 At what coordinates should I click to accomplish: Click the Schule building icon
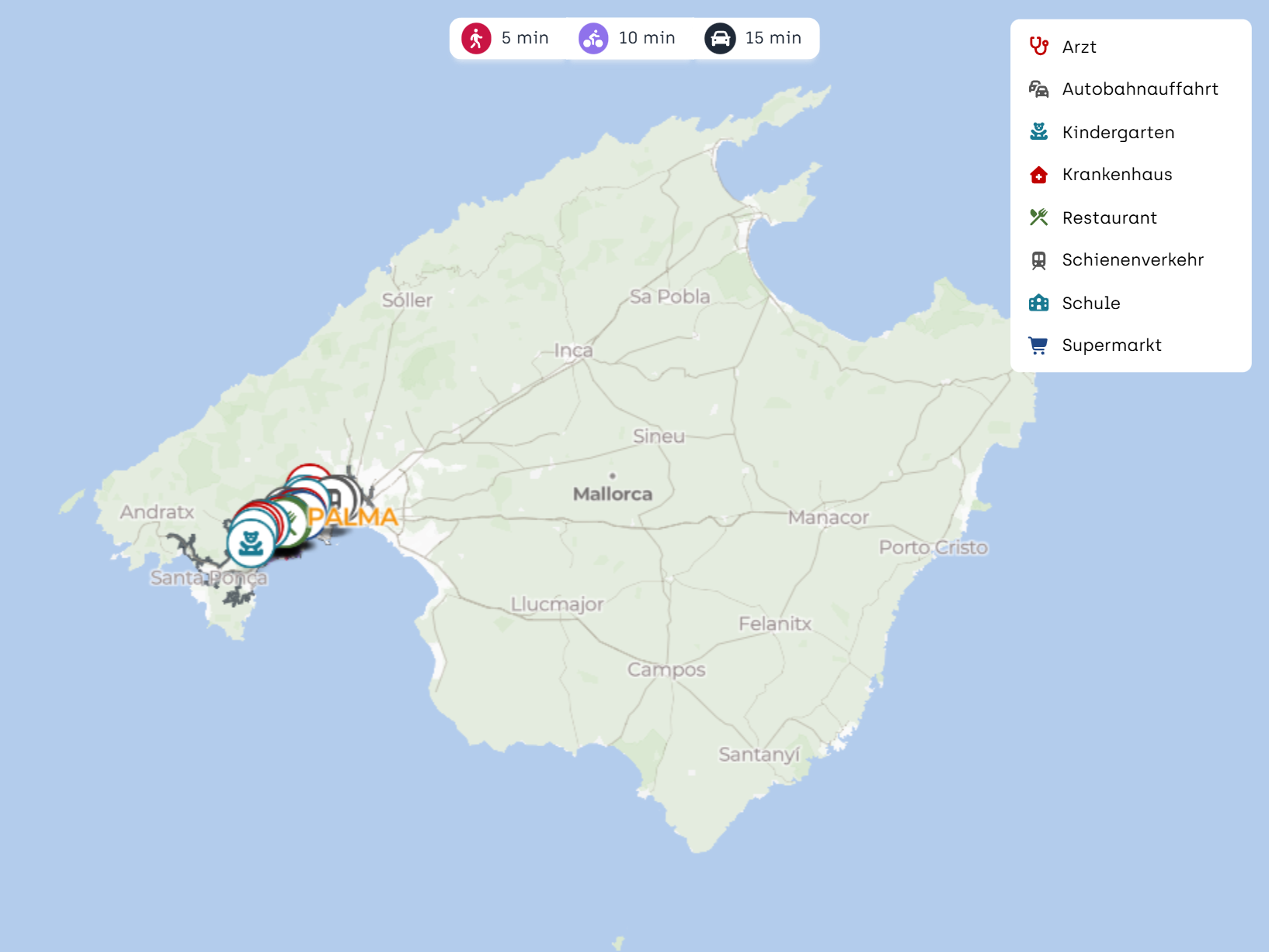1038,303
